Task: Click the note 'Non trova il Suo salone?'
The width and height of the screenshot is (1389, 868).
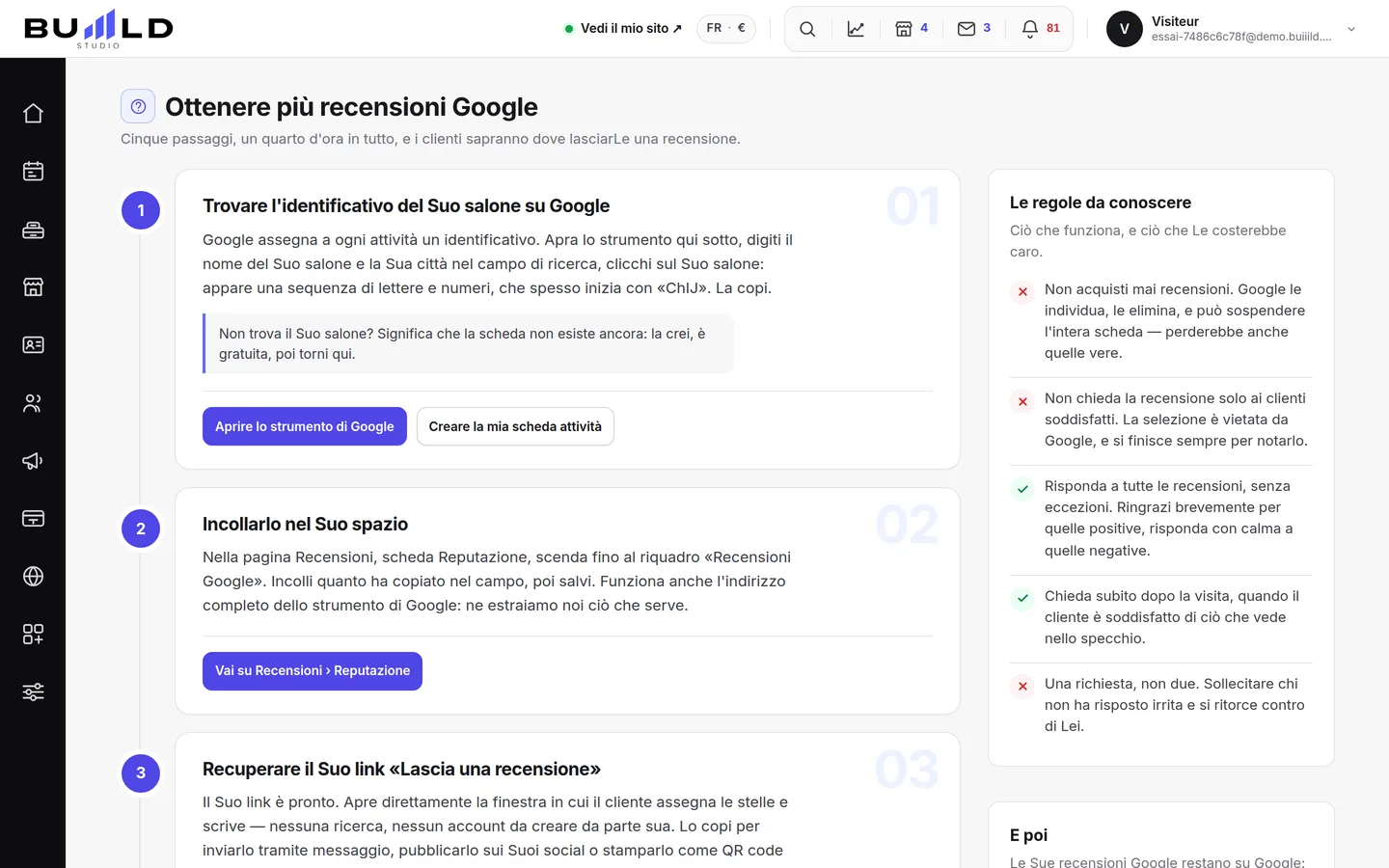Action: tap(469, 343)
